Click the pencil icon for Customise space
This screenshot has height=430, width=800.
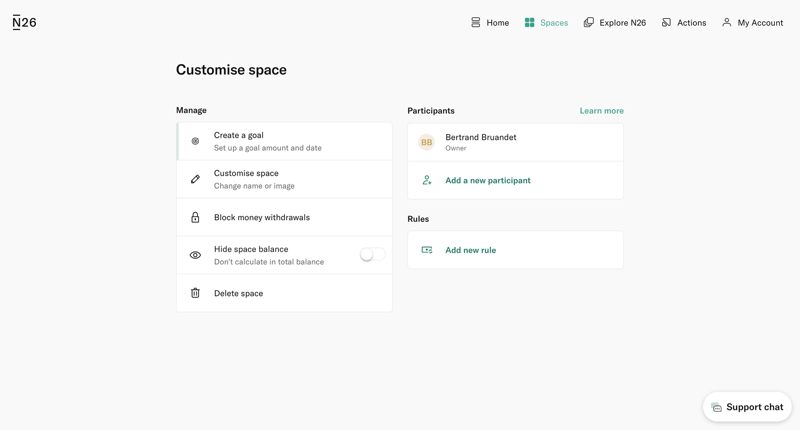(195, 179)
